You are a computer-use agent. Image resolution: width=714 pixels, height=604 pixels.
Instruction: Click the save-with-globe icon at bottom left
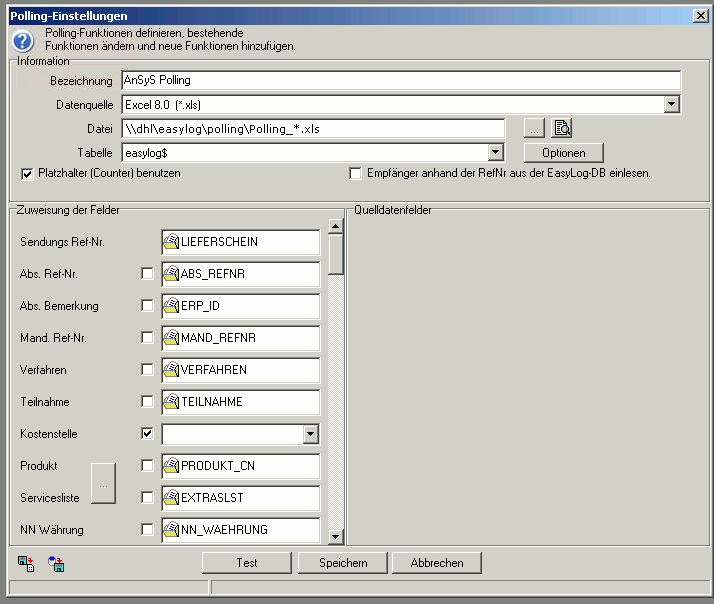(x=56, y=565)
